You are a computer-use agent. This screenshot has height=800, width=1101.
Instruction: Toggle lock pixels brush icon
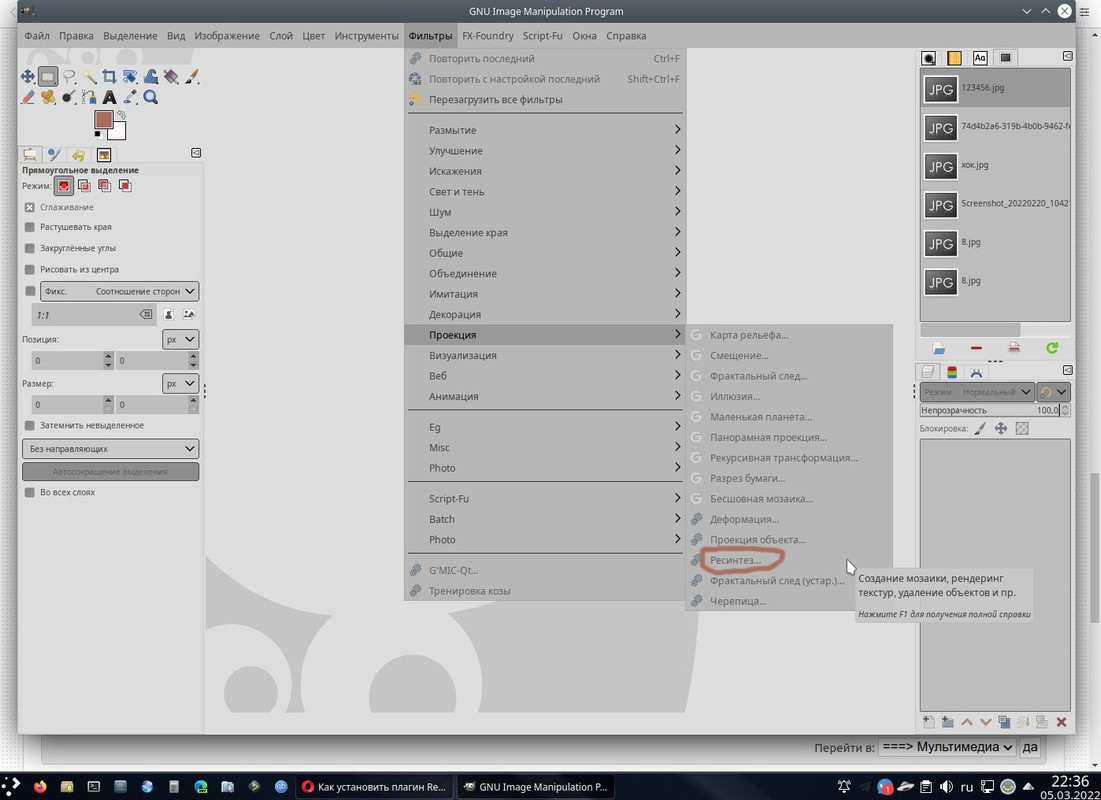coord(981,428)
